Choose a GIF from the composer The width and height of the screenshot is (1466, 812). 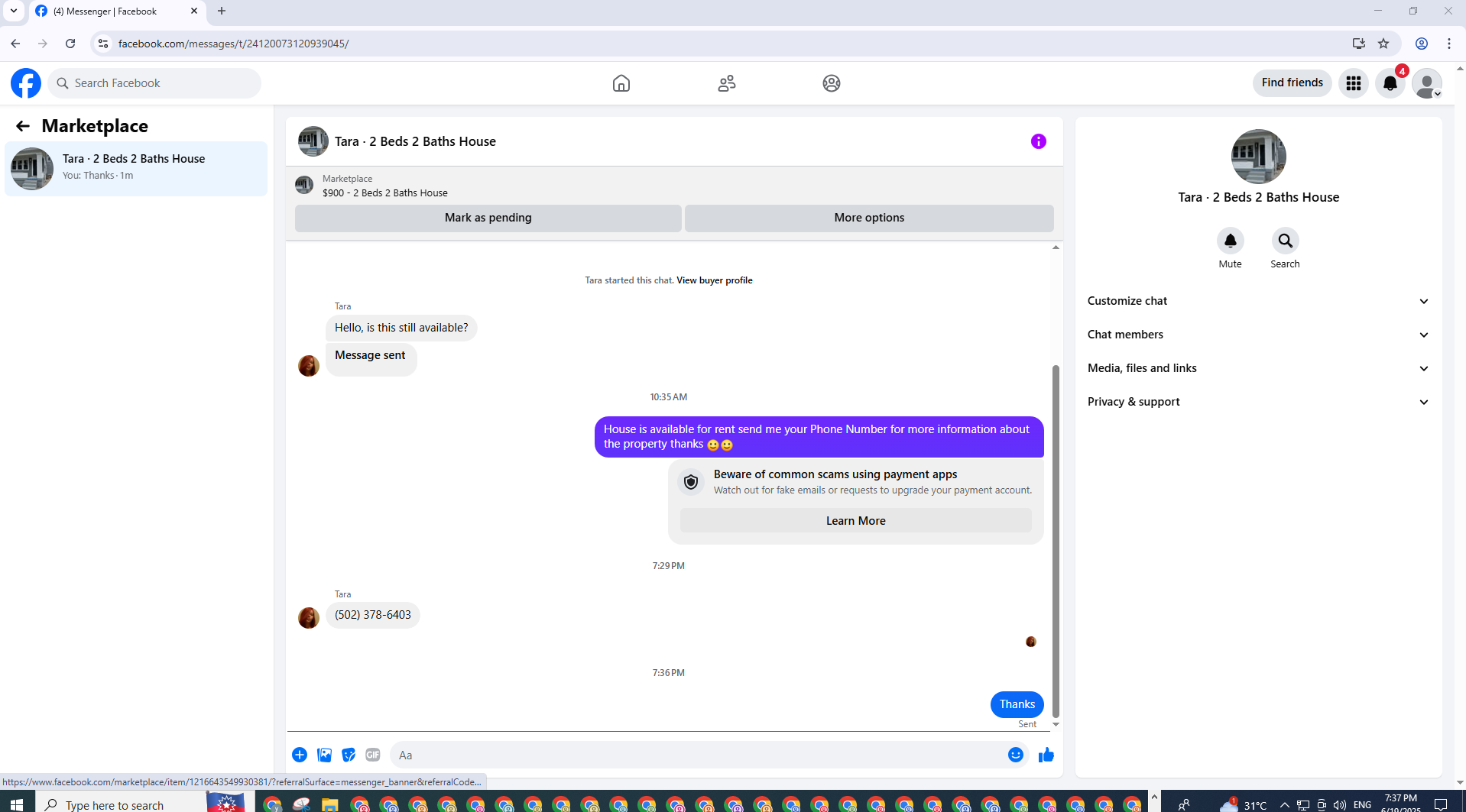coord(373,755)
